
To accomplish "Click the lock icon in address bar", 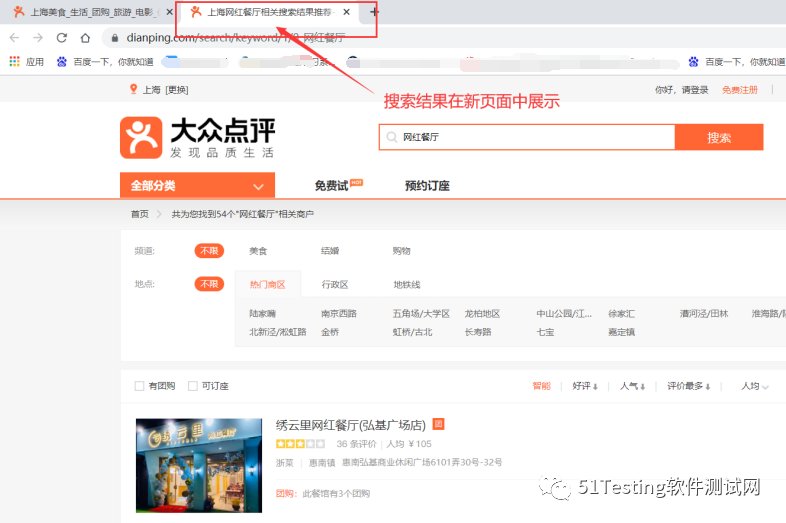I will pos(115,38).
